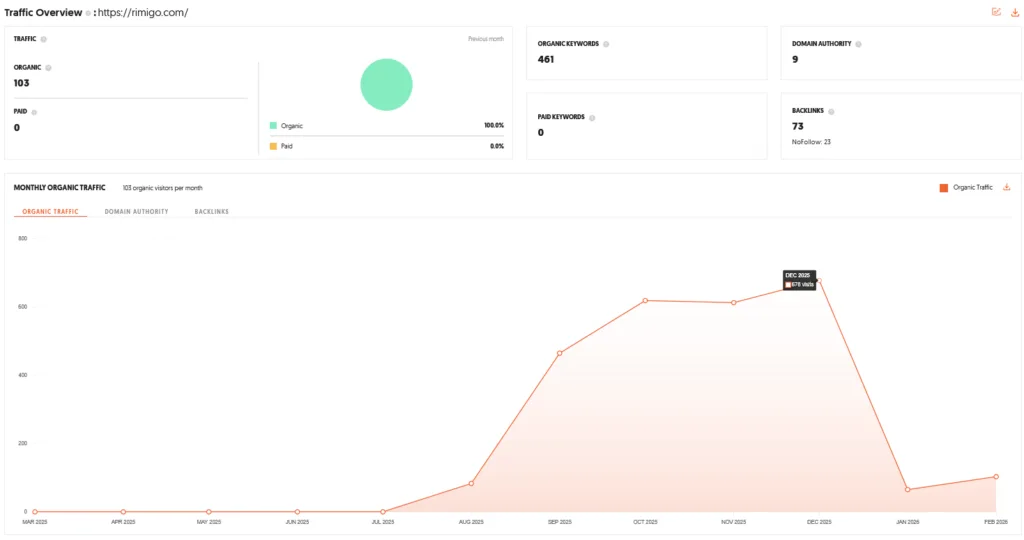
Task: Open info icon beside Backlinks
Action: pos(831,112)
